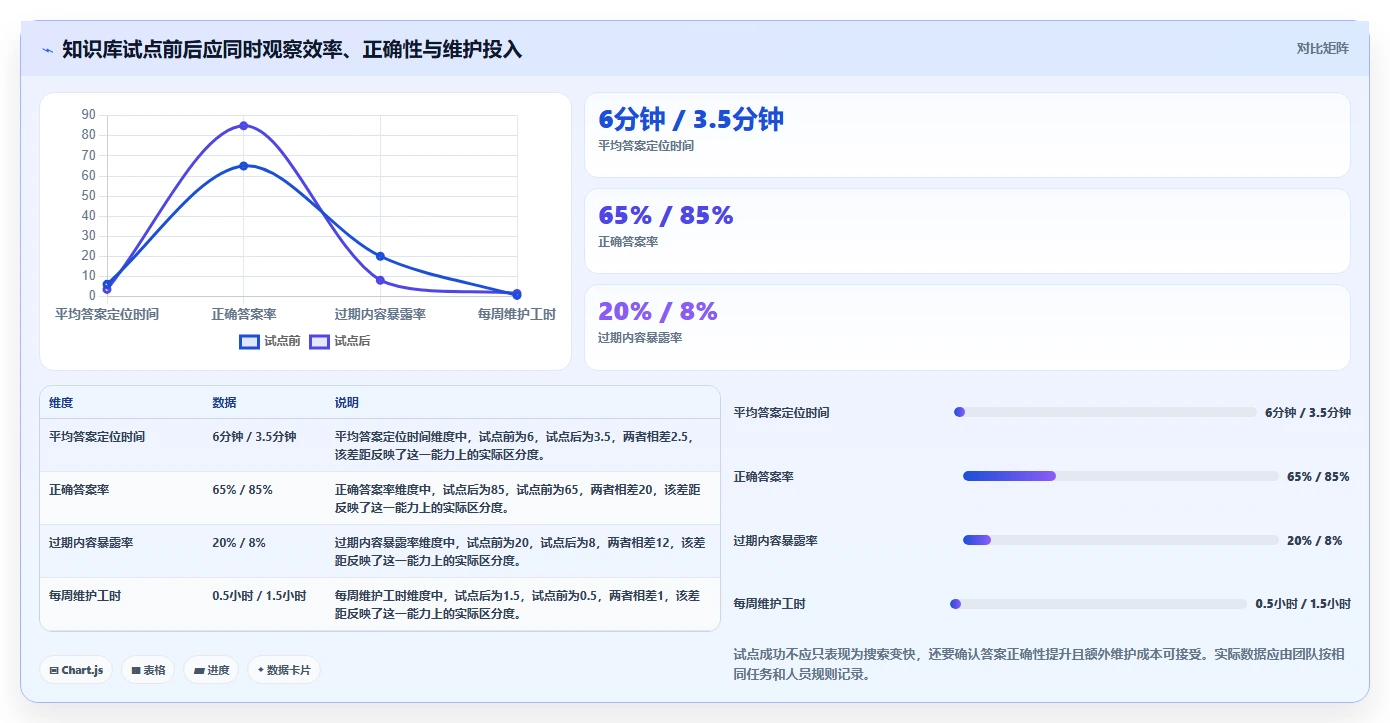Click the 6分钟 / 3.5分钟 data card
Image resolution: width=1390 pixels, height=723 pixels.
coord(967,135)
